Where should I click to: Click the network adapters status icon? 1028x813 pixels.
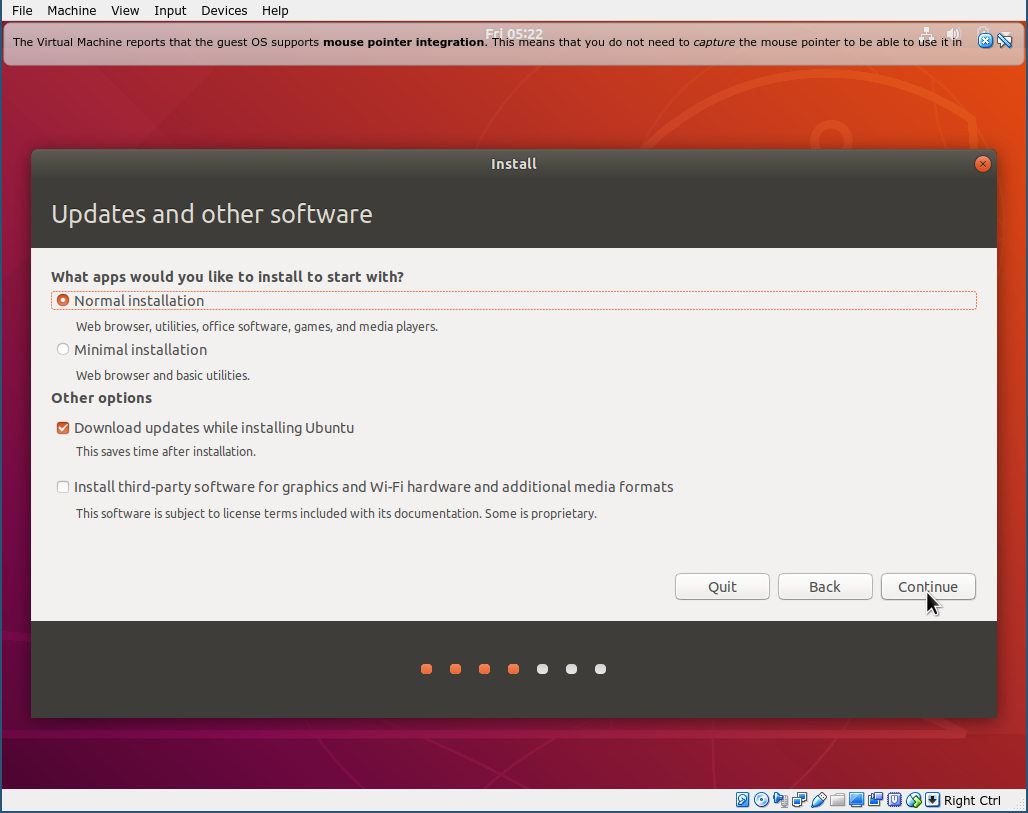pos(799,800)
